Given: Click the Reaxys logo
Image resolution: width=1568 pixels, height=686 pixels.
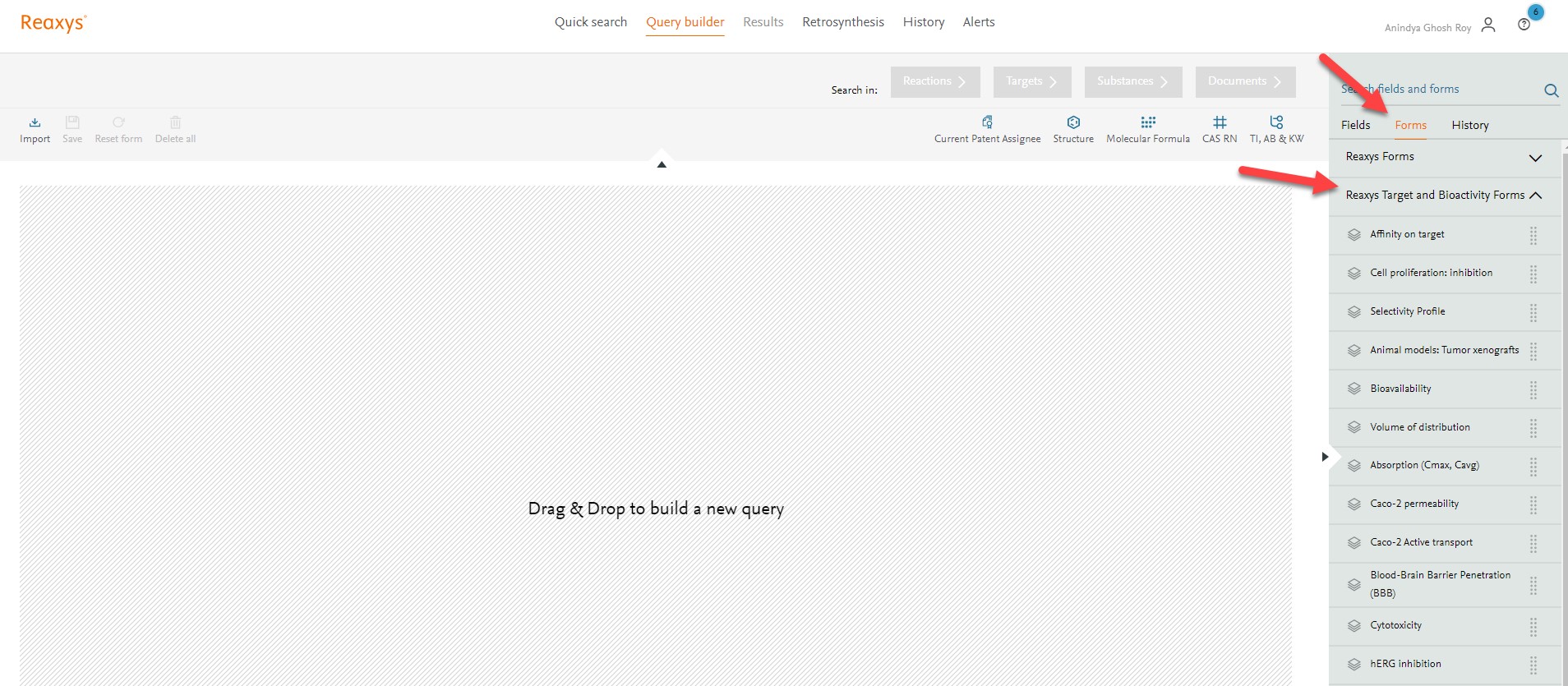Looking at the screenshot, I should pyautogui.click(x=53, y=23).
